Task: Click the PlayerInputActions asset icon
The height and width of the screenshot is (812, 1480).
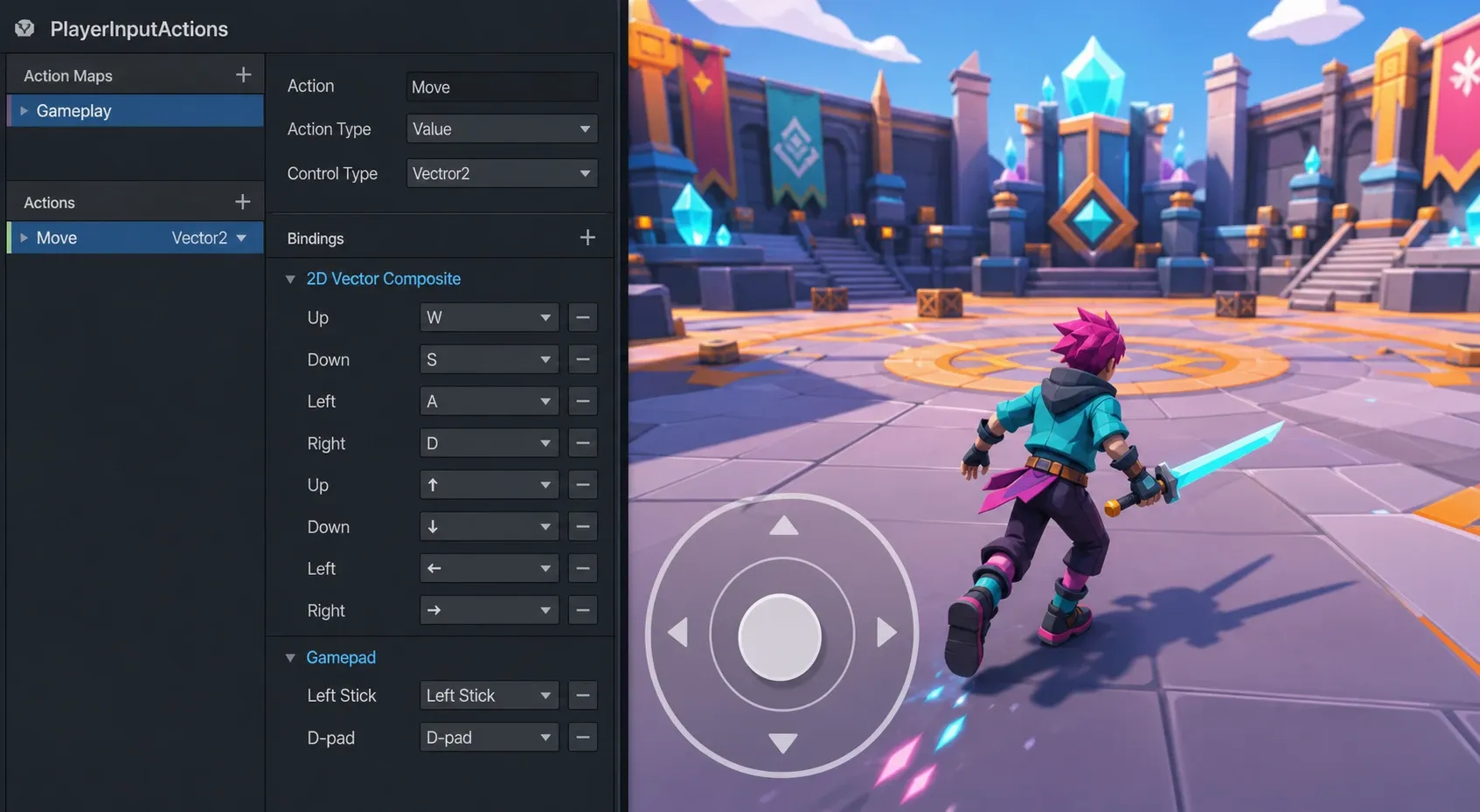Action: 24,28
